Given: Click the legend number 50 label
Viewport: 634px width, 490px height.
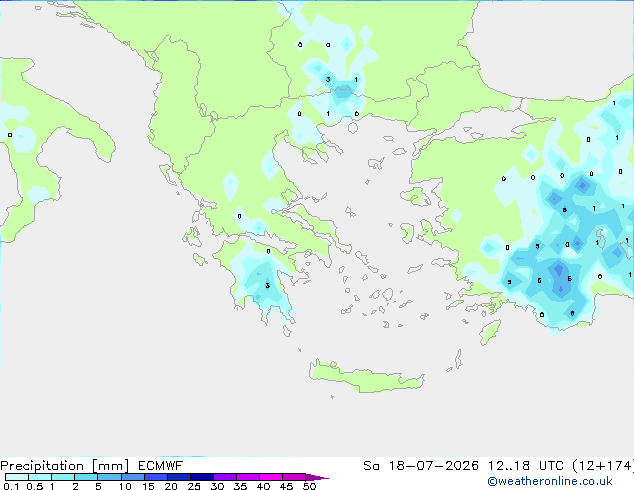Looking at the screenshot, I should click(x=309, y=486).
